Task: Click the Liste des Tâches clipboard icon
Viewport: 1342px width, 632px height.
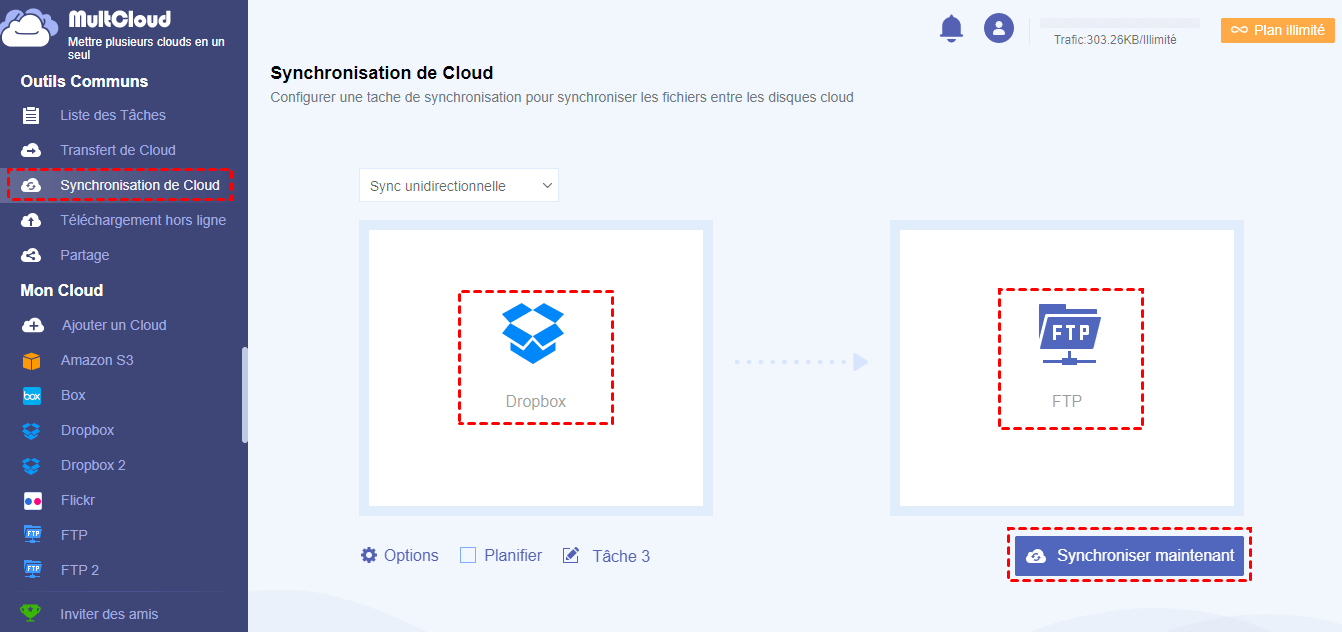Action: [32, 115]
